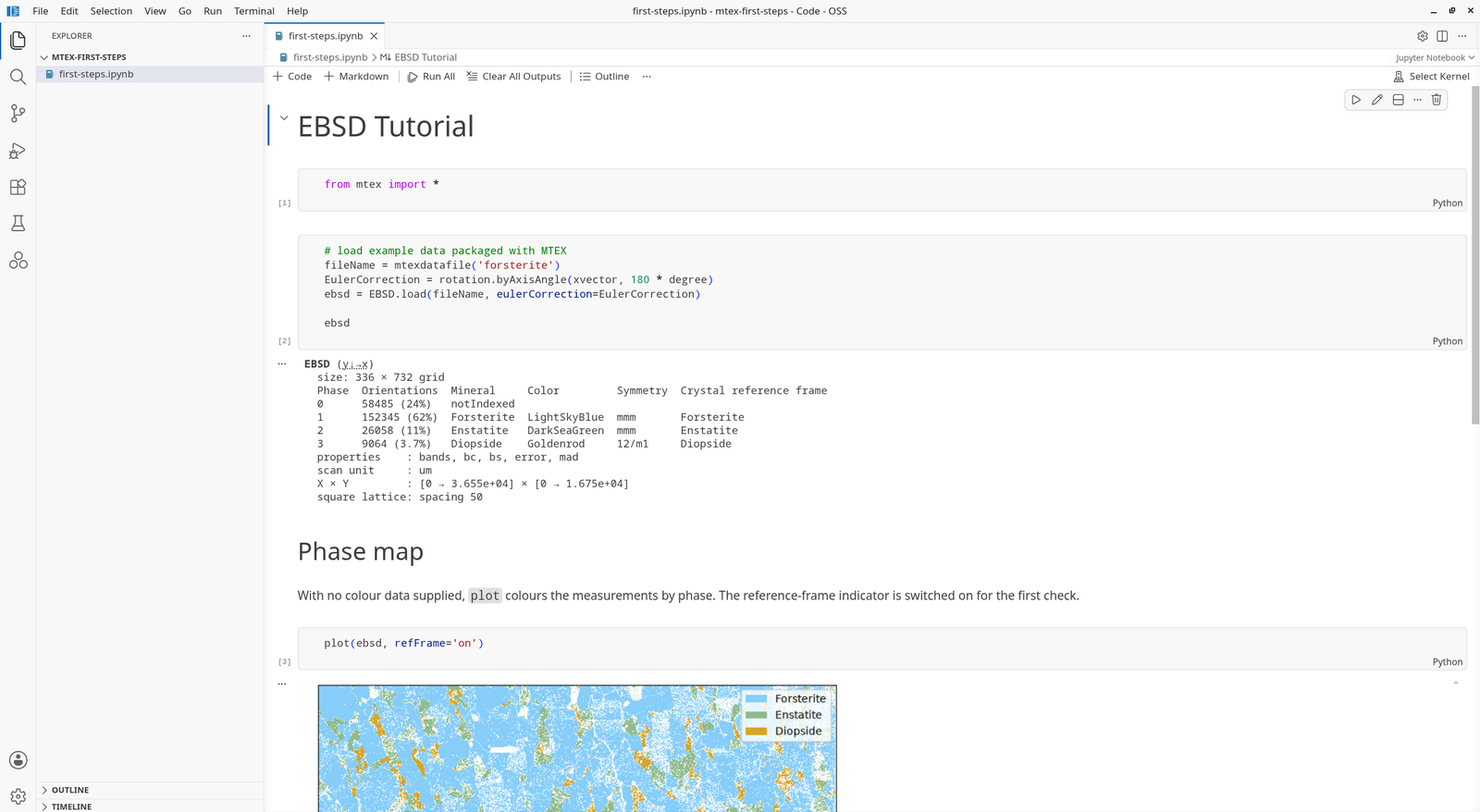Open the File menu
The image size is (1480, 812).
(x=41, y=11)
